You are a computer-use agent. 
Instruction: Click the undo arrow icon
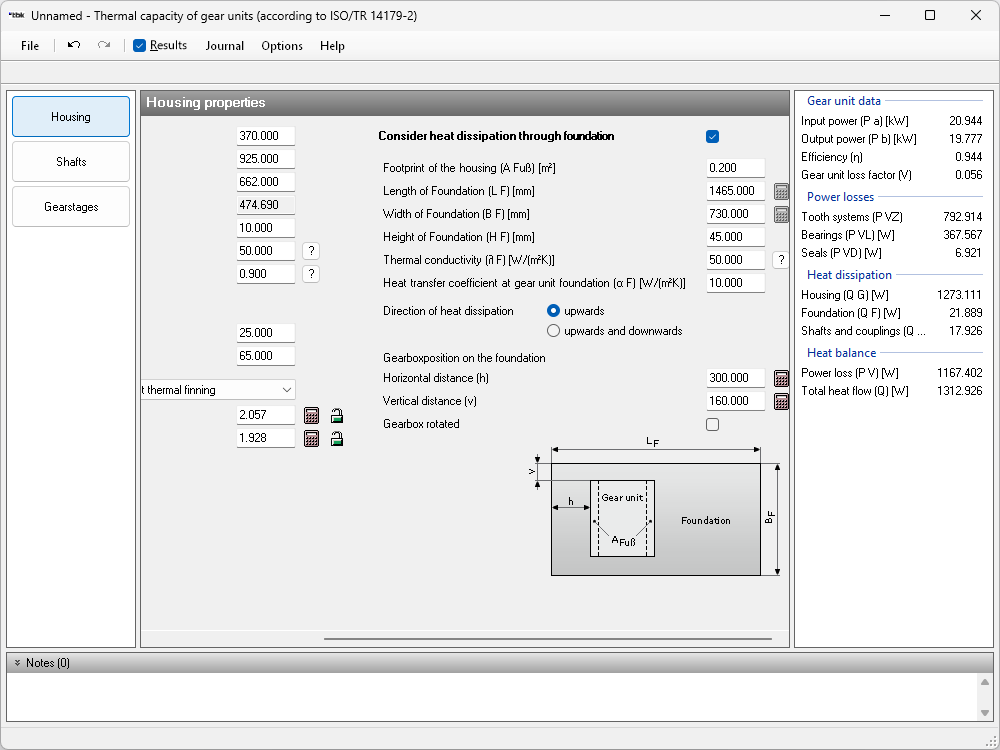point(74,45)
